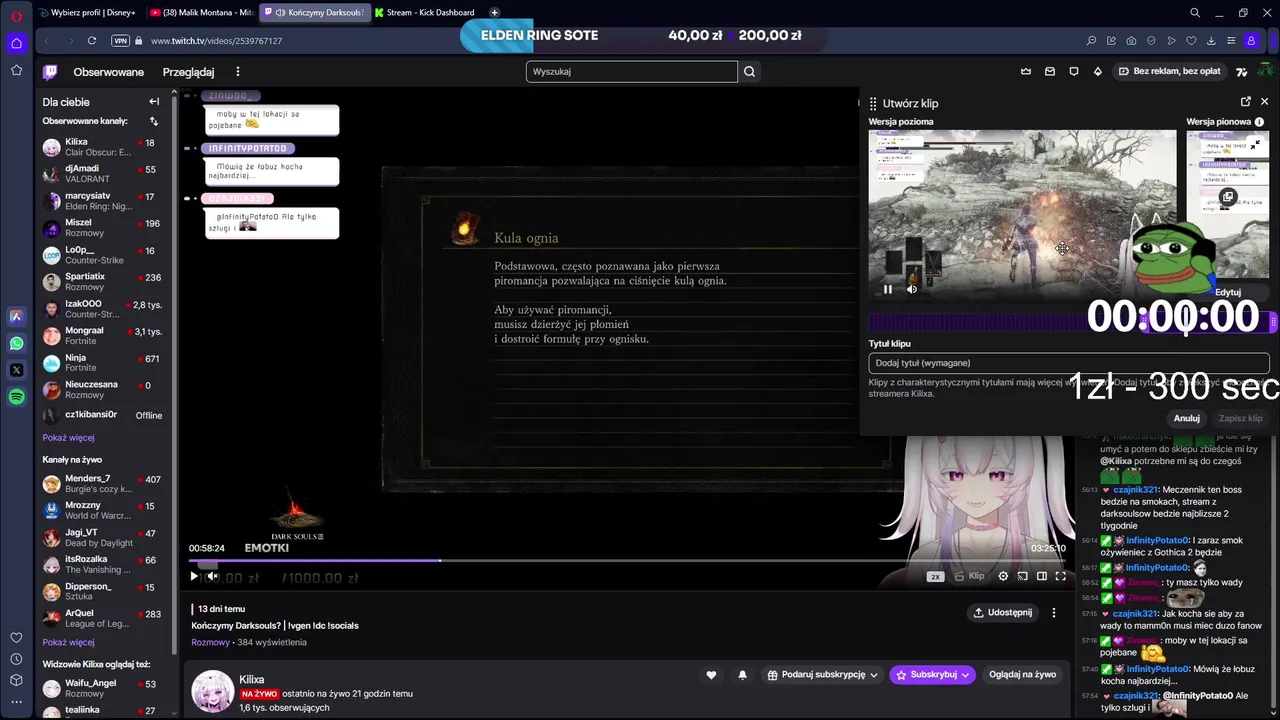Open Opera history clock icon

(16, 659)
